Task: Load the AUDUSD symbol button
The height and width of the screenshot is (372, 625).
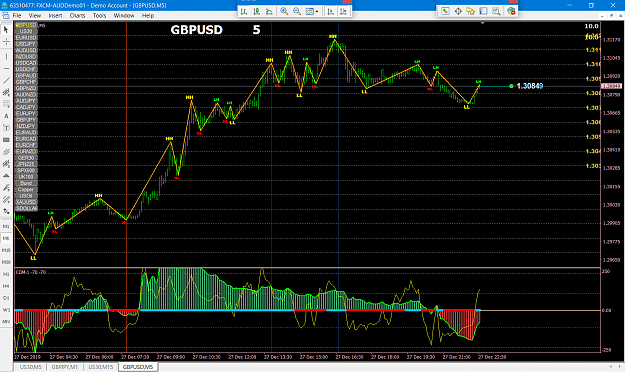Action: (26, 50)
